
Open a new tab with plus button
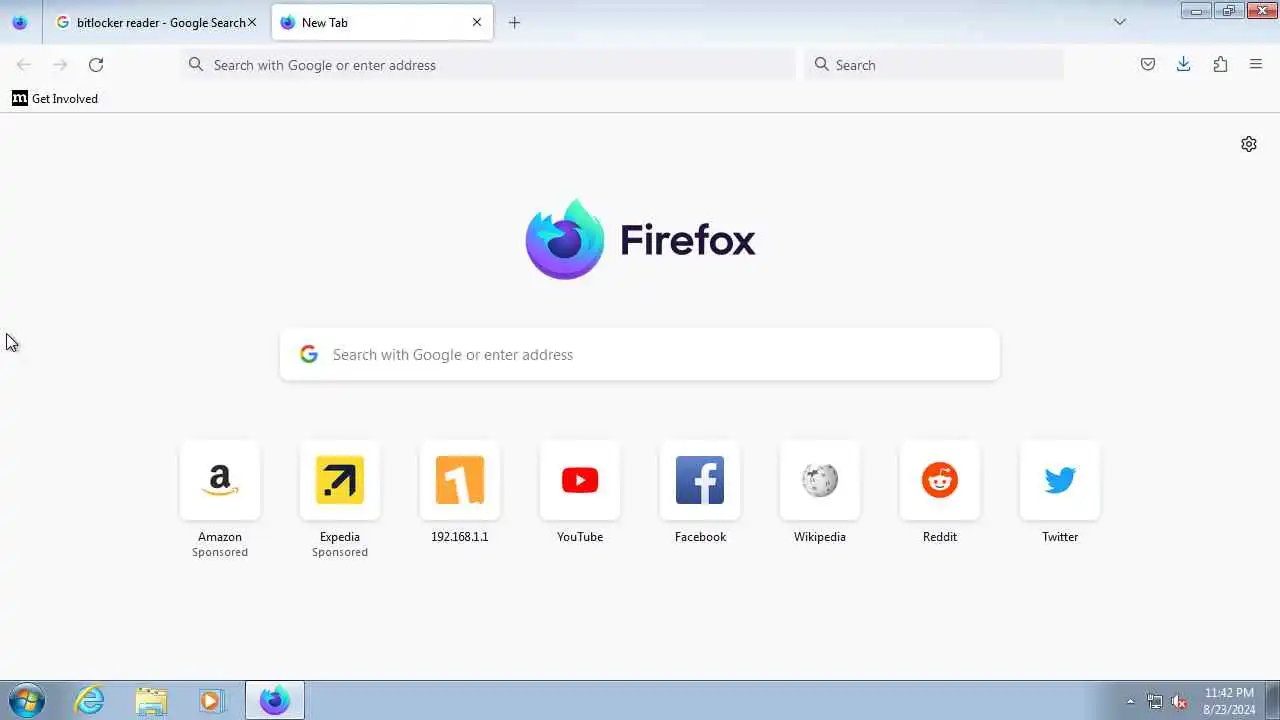pyautogui.click(x=514, y=22)
